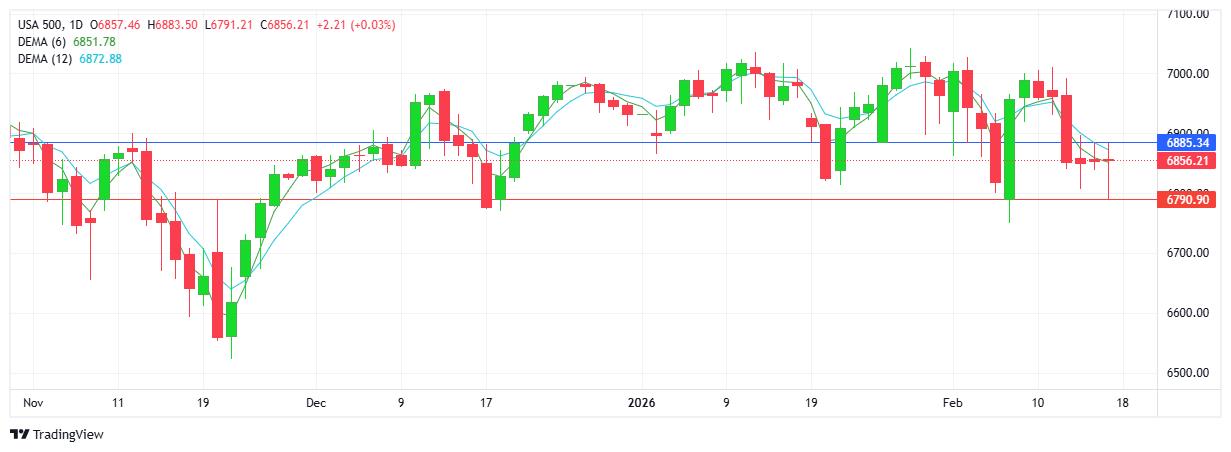Open the TradingView text link
The width and height of the screenshot is (1231, 452).
click(68, 435)
